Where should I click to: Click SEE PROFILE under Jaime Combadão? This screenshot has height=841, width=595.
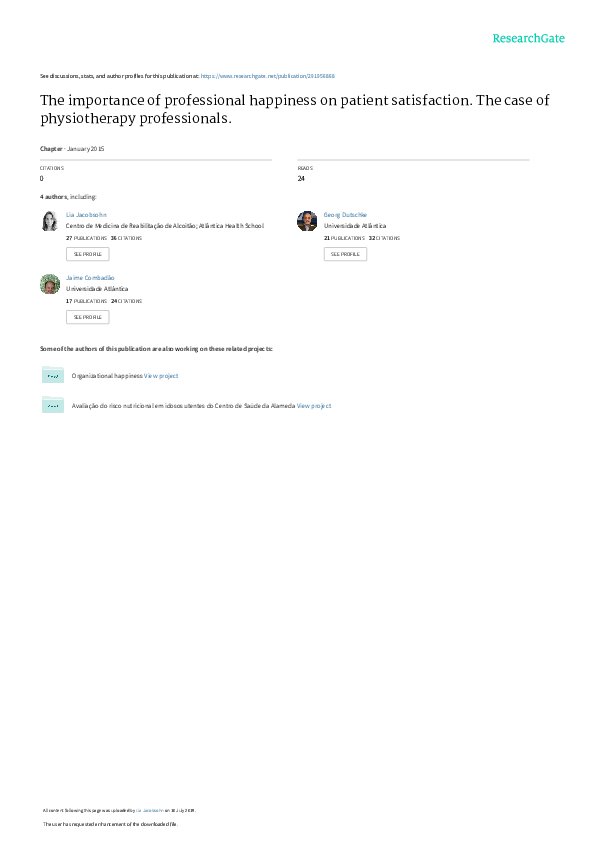click(87, 318)
